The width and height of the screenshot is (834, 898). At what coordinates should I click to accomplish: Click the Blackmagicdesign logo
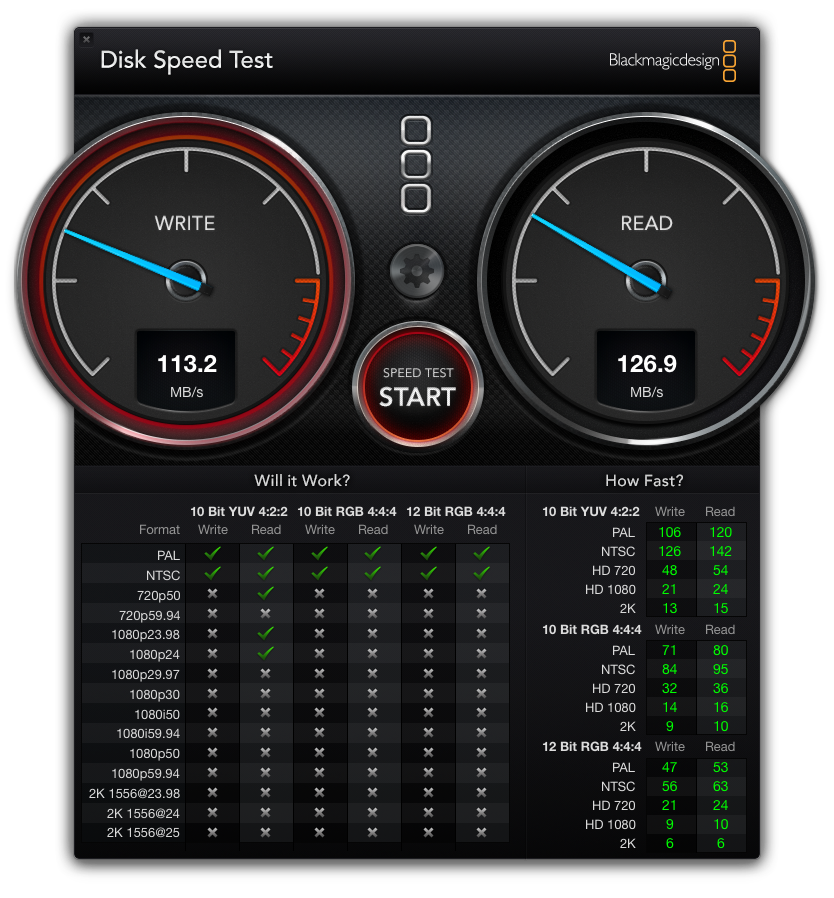[x=672, y=60]
